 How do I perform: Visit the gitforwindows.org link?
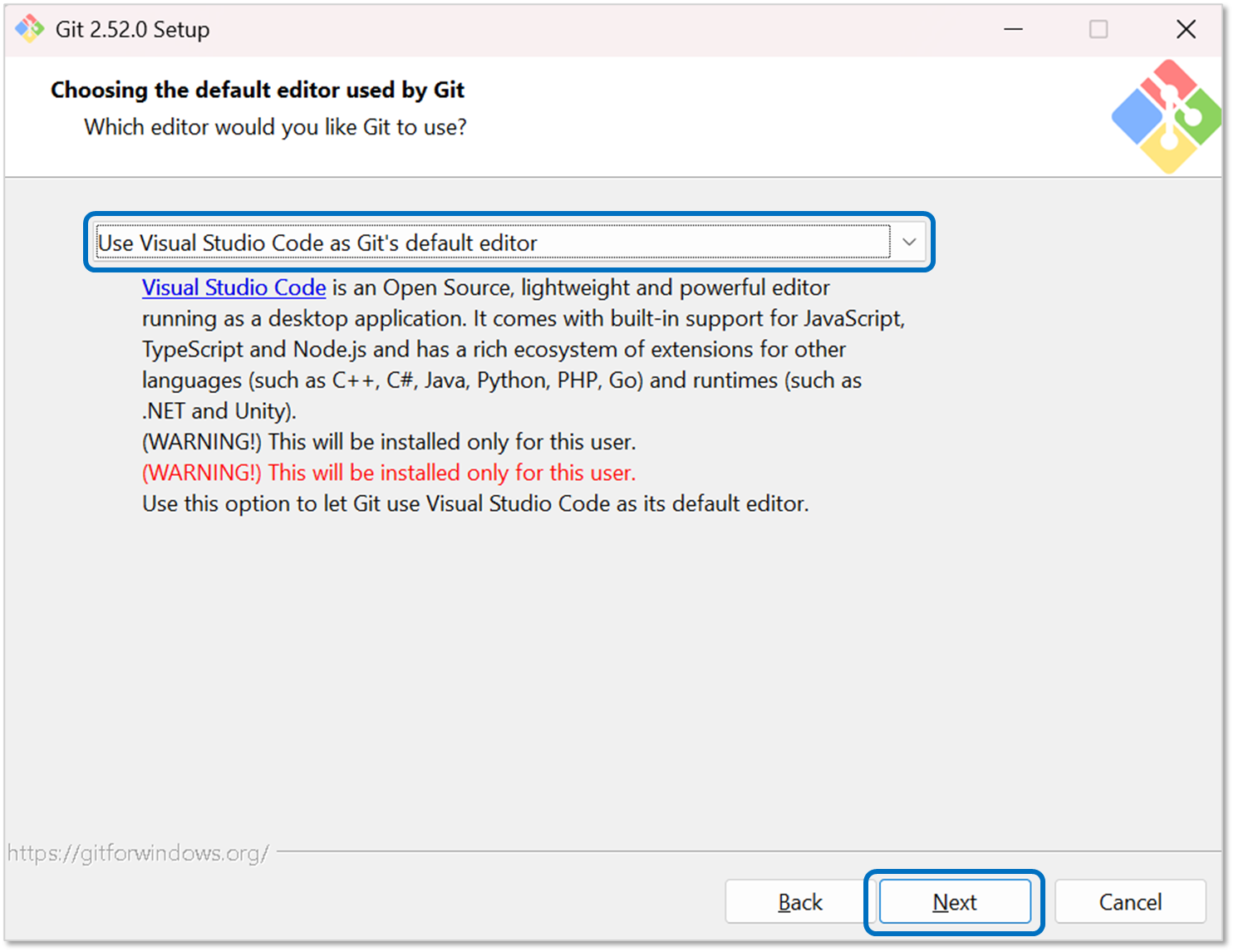click(138, 851)
